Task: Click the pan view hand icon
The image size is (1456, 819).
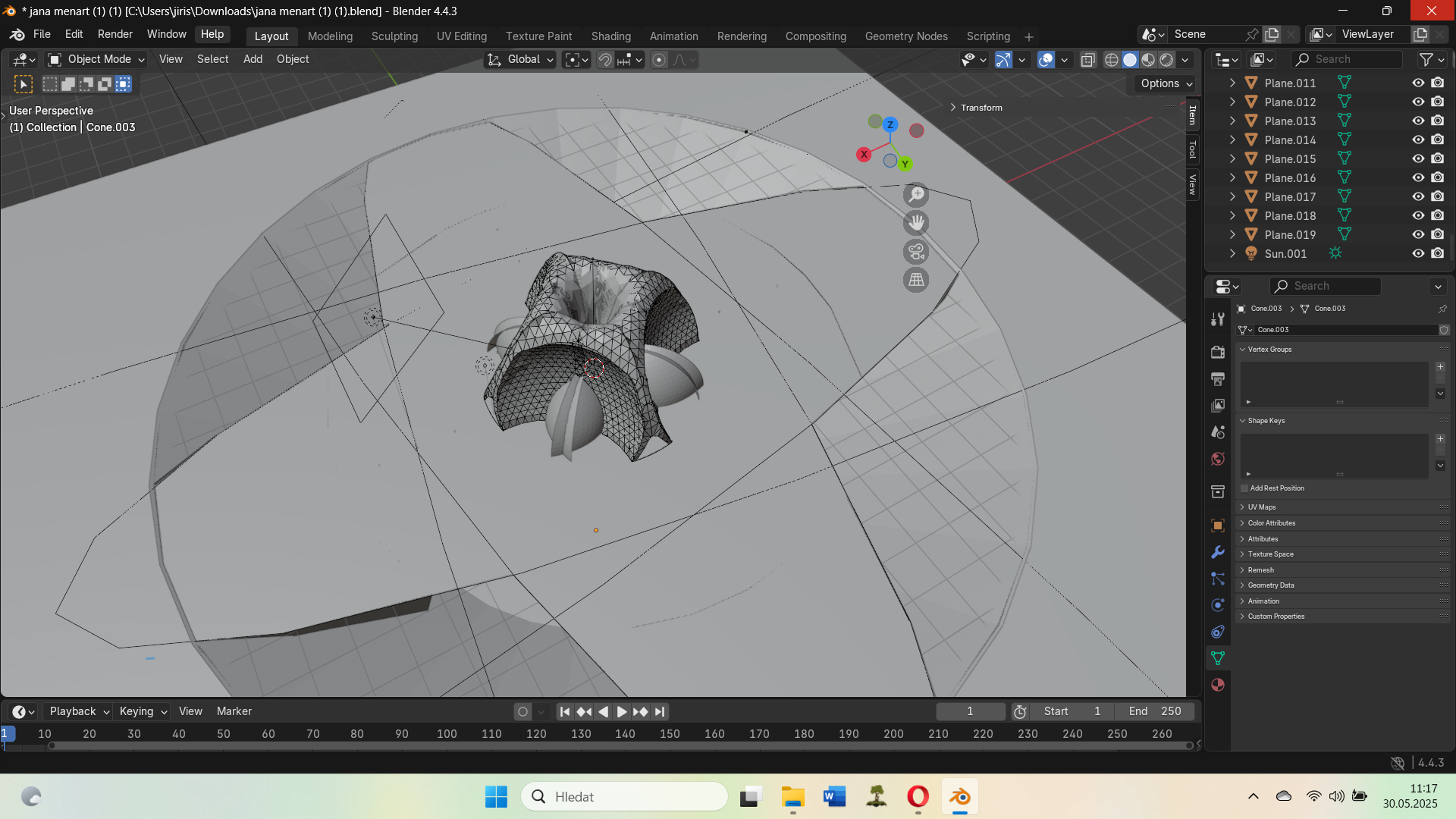Action: click(916, 223)
